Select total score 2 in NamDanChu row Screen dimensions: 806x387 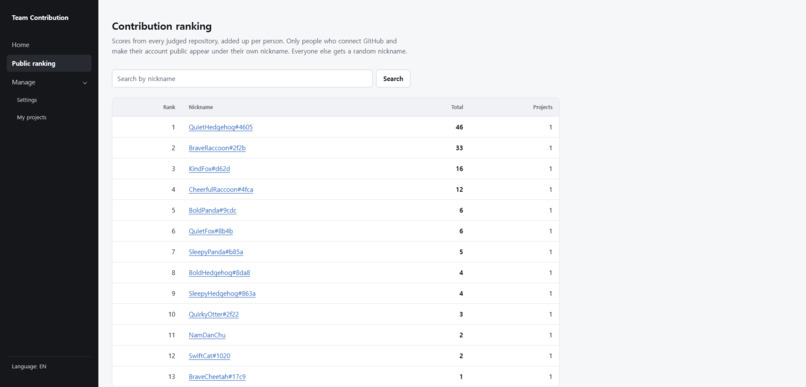(461, 336)
